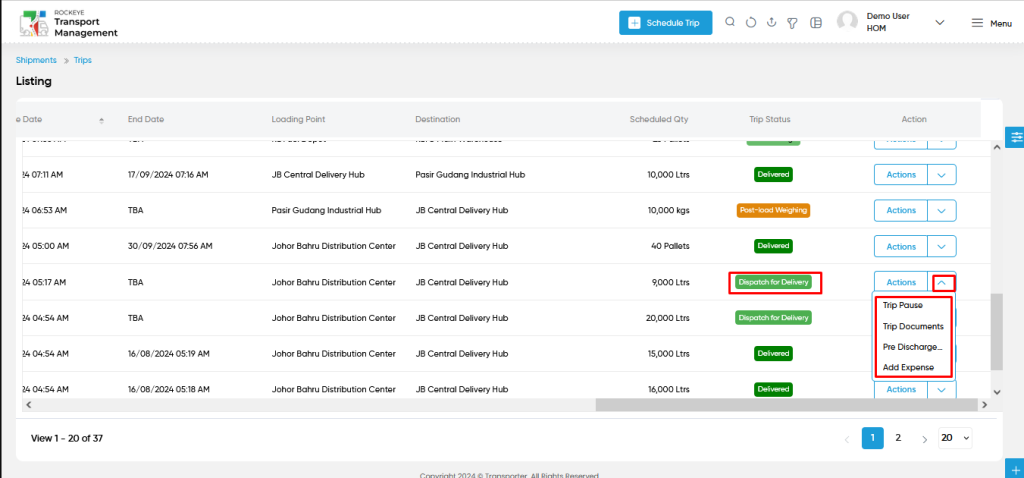Click the 20,000 Ltrs quantity cell

pos(667,318)
